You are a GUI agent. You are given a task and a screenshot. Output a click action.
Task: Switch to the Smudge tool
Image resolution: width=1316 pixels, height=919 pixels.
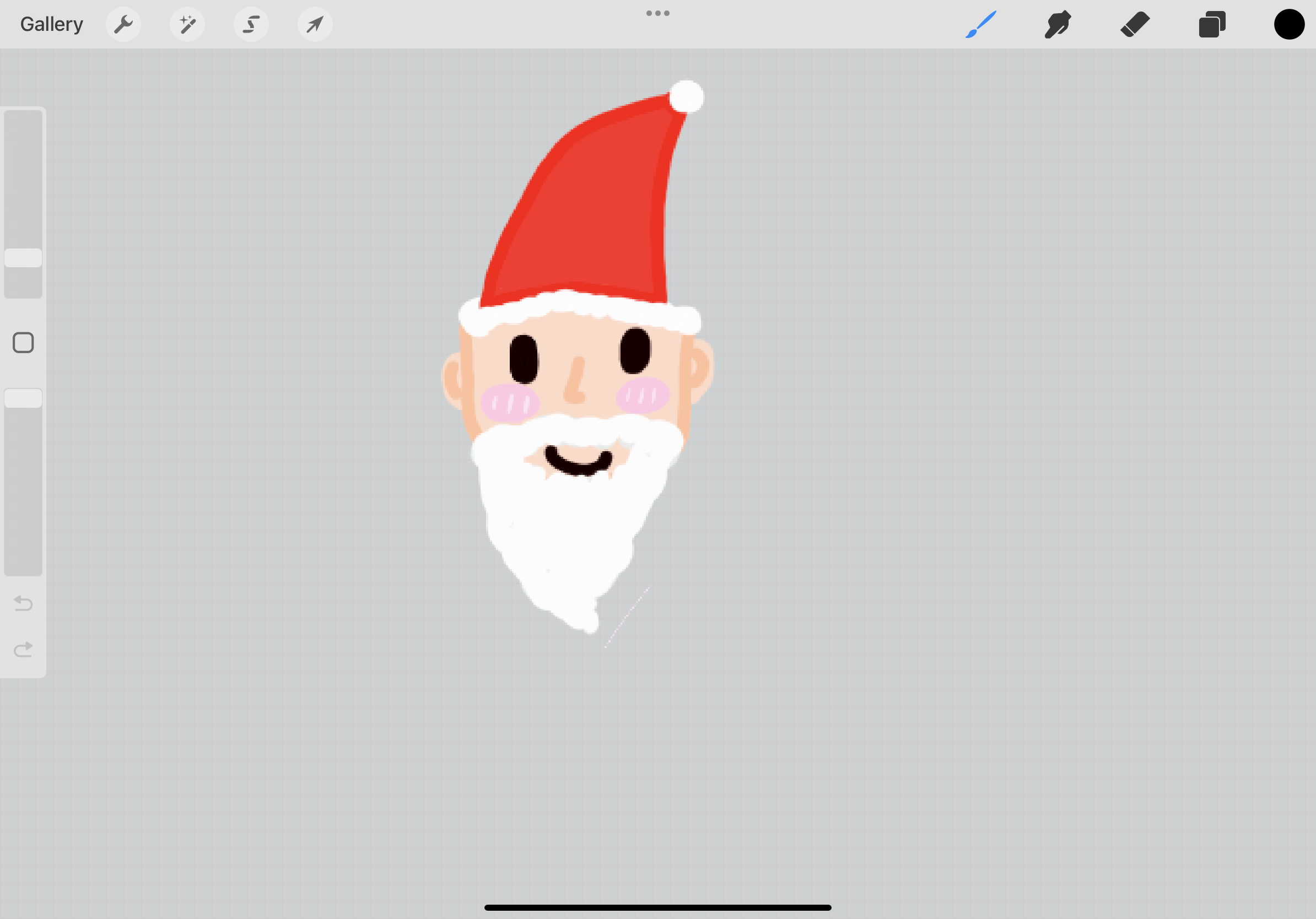(1058, 24)
